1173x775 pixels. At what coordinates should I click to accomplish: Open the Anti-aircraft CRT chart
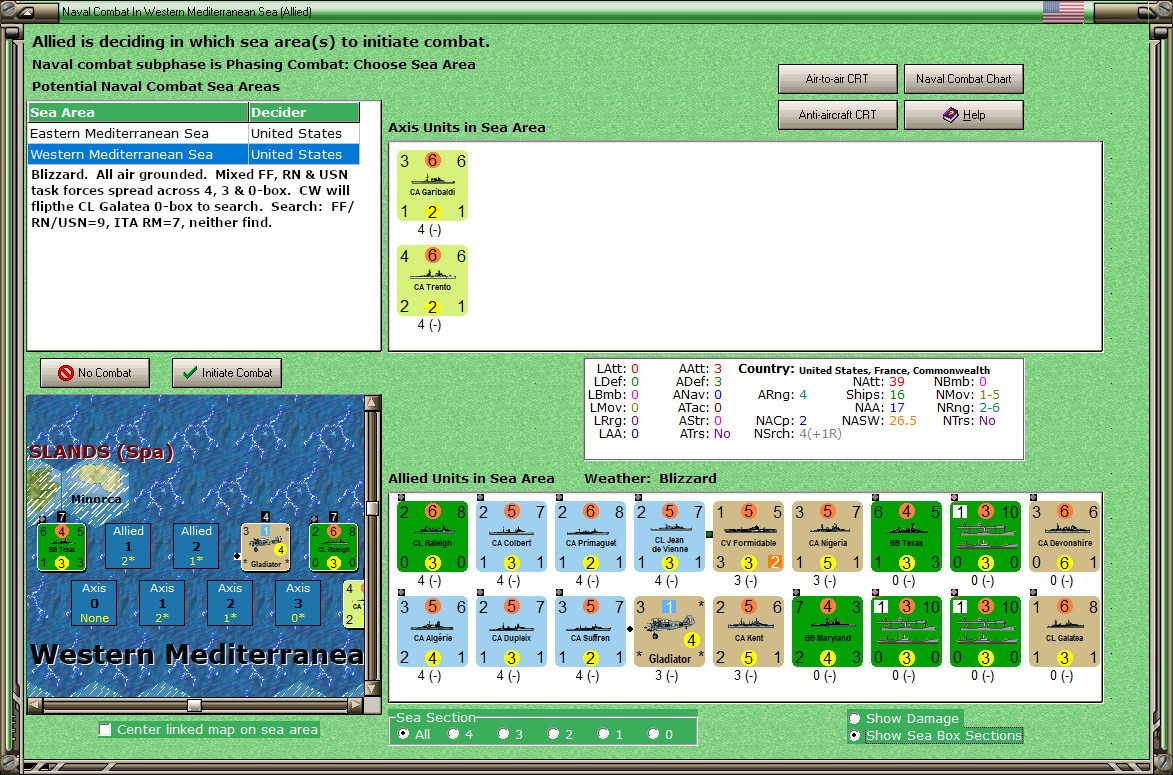click(837, 114)
